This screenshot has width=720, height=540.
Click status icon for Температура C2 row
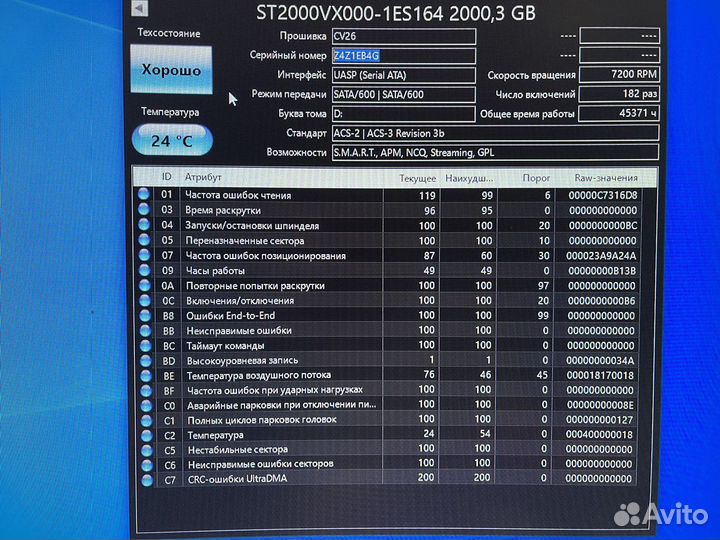147,435
